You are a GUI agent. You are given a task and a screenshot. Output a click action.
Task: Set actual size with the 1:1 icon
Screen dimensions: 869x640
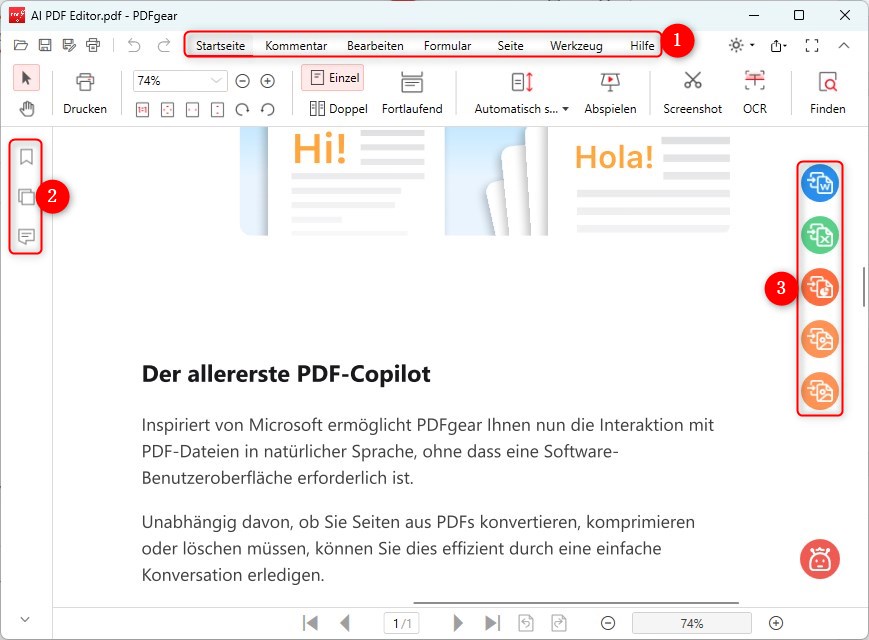click(x=142, y=110)
